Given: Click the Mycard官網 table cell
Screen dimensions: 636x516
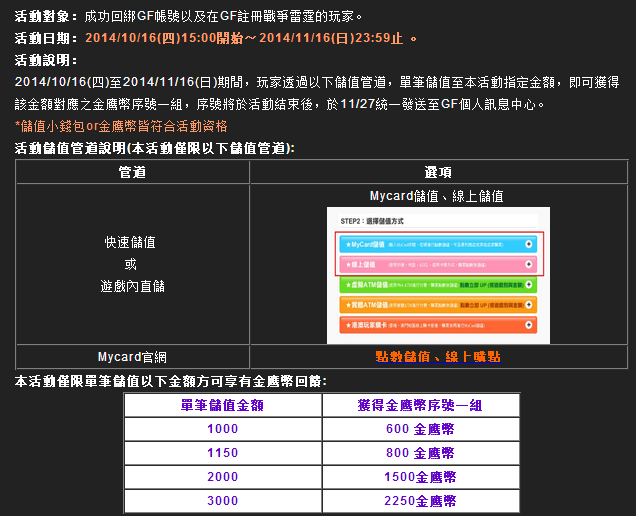Looking at the screenshot, I should point(132,357).
